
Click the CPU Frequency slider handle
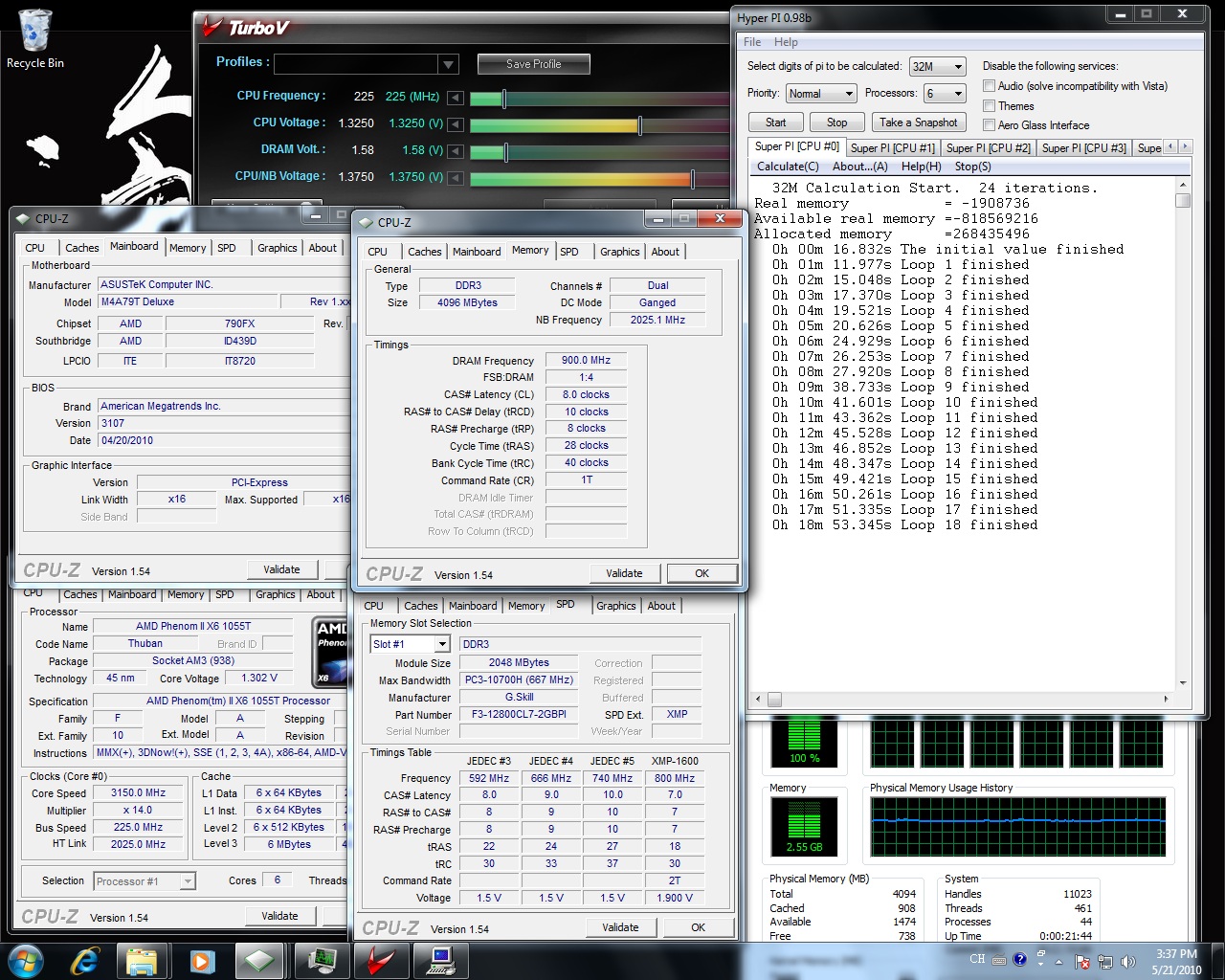pyautogui.click(x=504, y=98)
